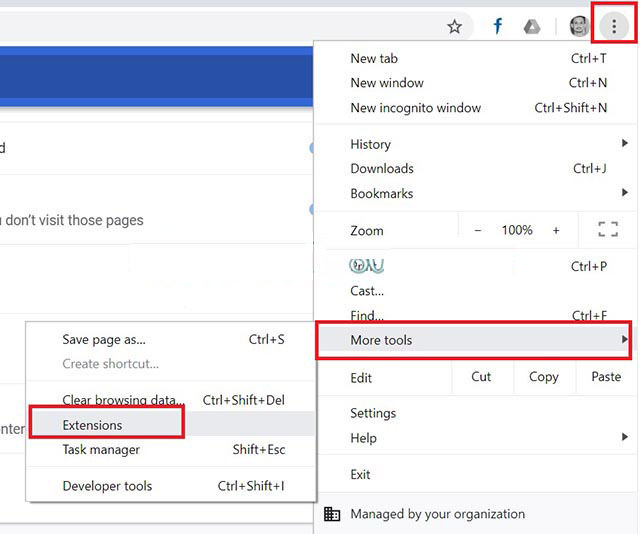Click the bookmark star icon
The height and width of the screenshot is (534, 640).
(x=454, y=27)
